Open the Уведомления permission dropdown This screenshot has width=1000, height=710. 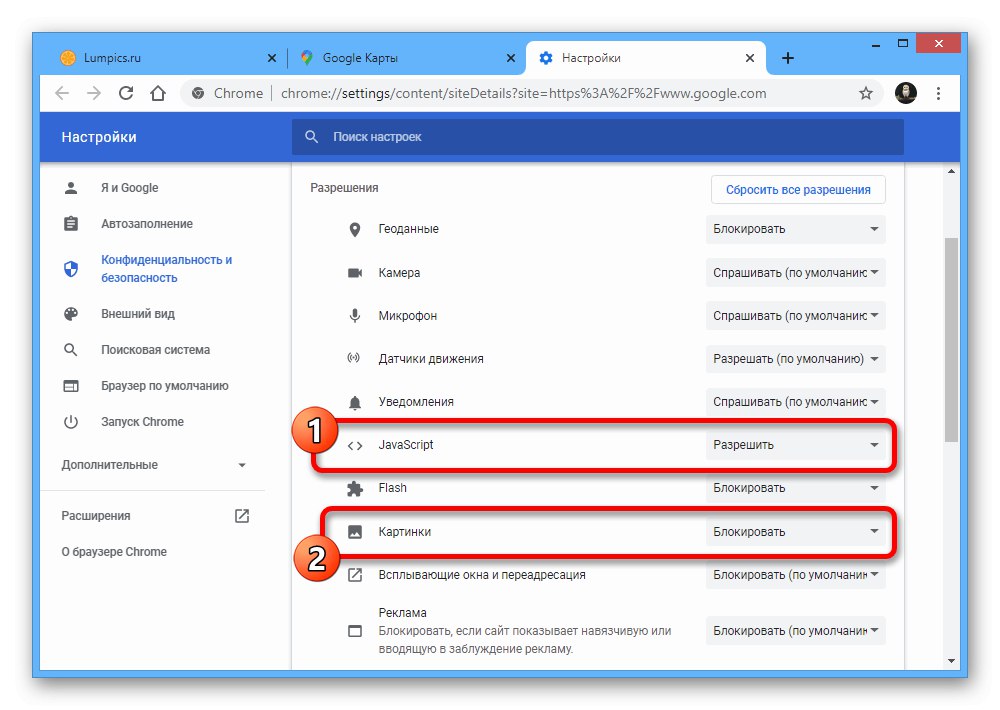(795, 402)
